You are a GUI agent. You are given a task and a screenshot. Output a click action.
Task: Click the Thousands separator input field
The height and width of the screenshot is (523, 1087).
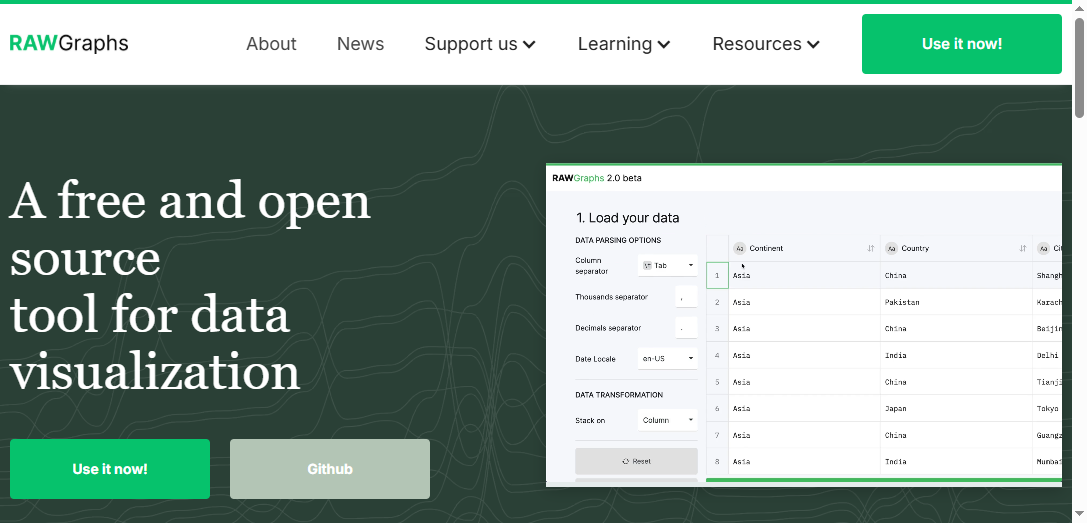pos(685,297)
